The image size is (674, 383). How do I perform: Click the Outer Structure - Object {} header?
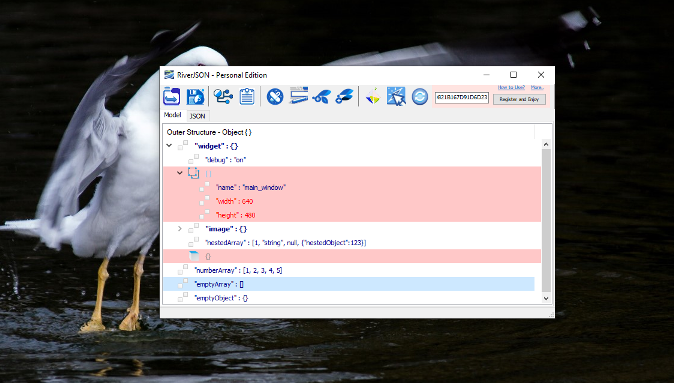[x=209, y=132]
